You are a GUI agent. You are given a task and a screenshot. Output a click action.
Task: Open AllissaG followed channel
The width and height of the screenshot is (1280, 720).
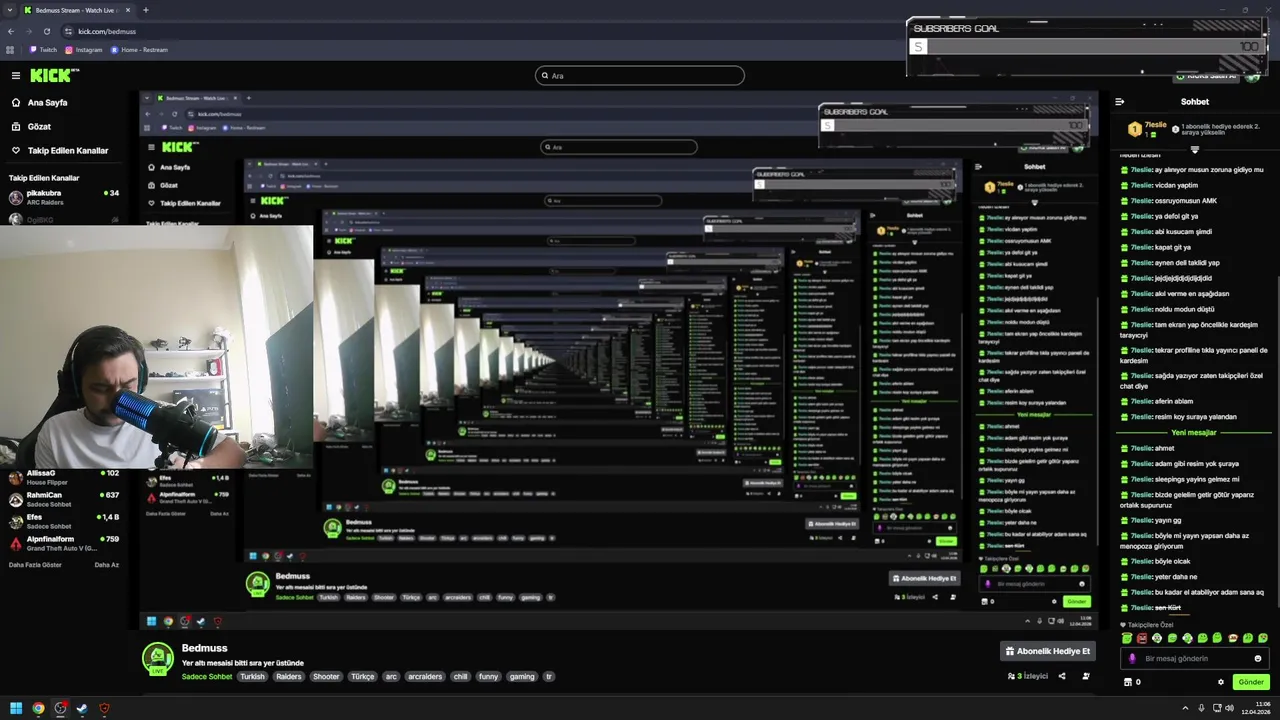(64, 476)
